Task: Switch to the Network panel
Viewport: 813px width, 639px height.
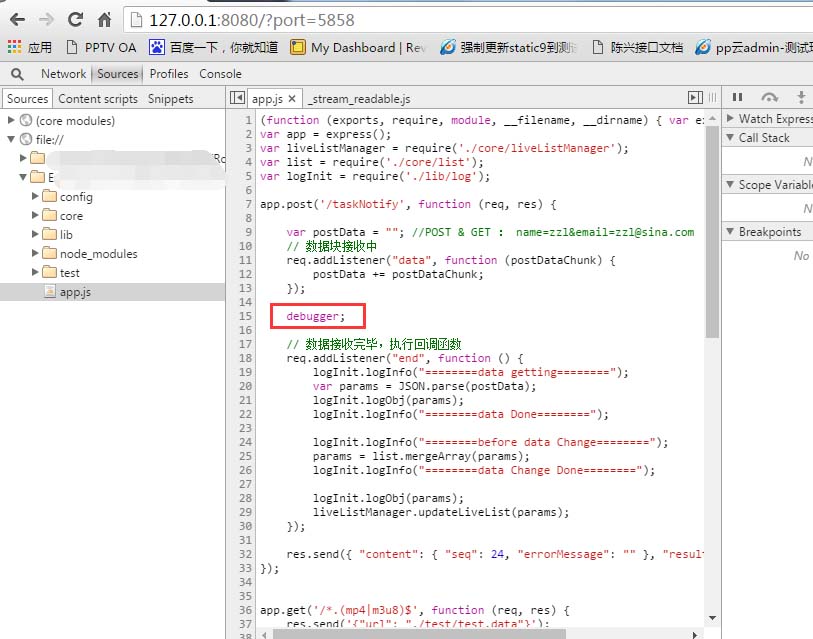Action: tap(63, 74)
